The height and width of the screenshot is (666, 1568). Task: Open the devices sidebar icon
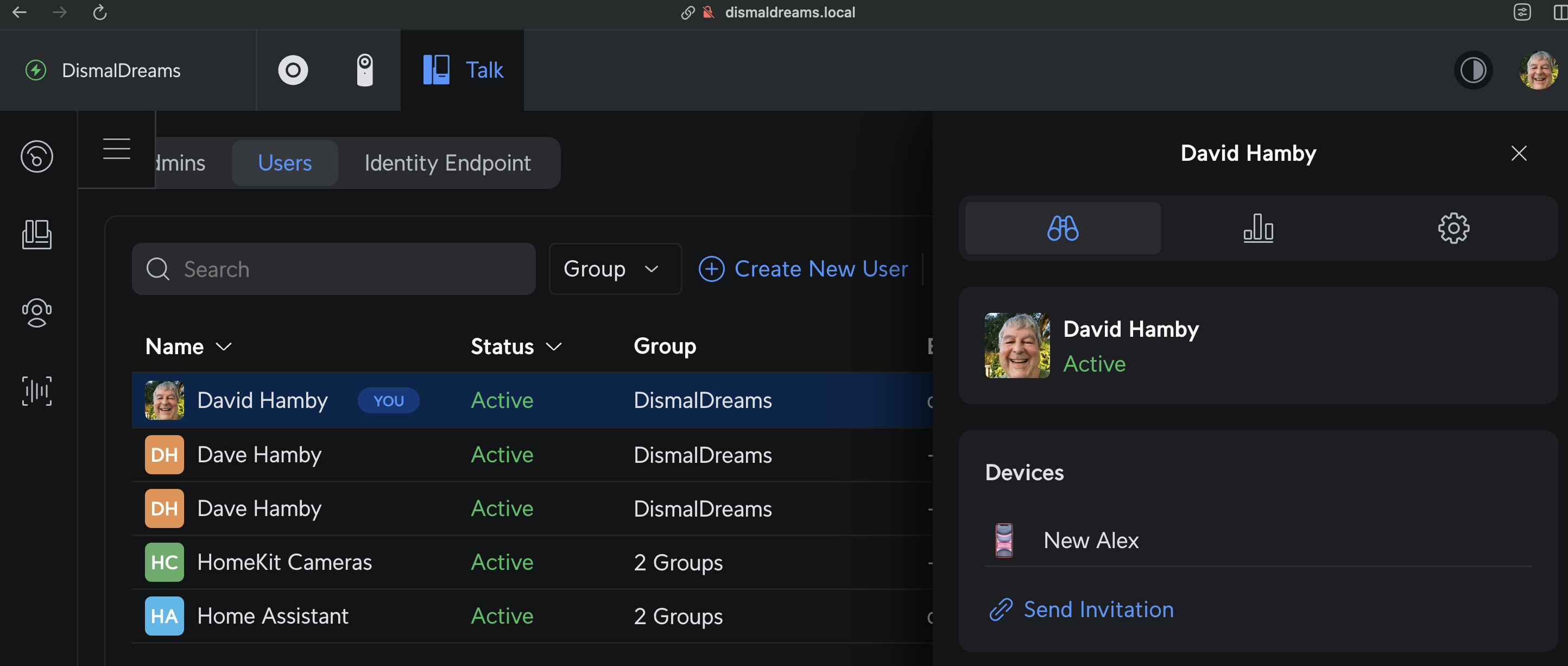[36, 234]
